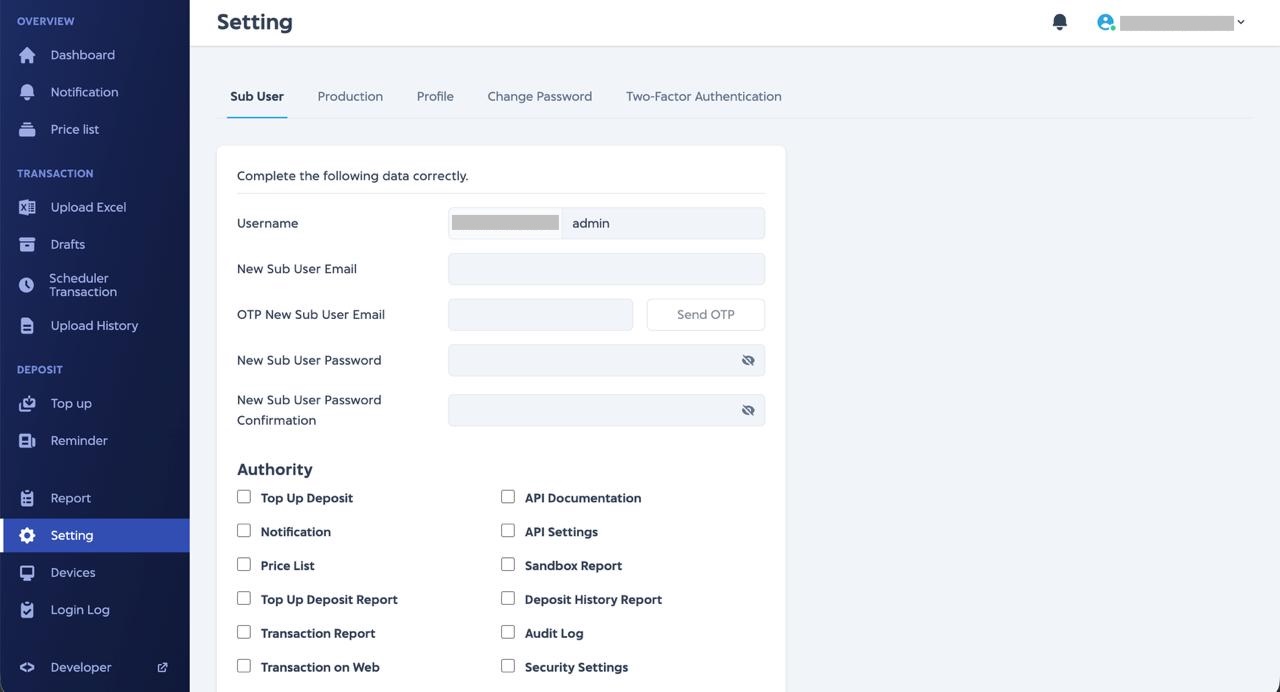Screen dimensions: 1280x692
Task: Open the Reminder section
Action: pyautogui.click(x=78, y=440)
